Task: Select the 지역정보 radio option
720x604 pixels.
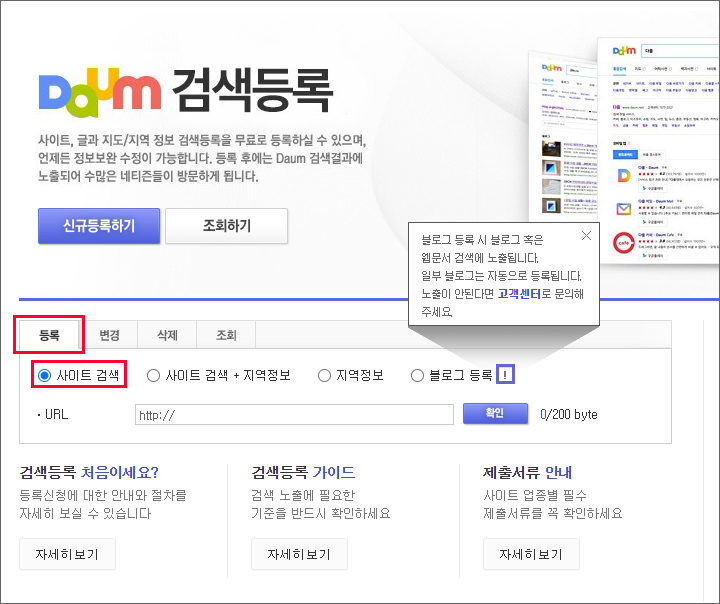Action: [324, 376]
